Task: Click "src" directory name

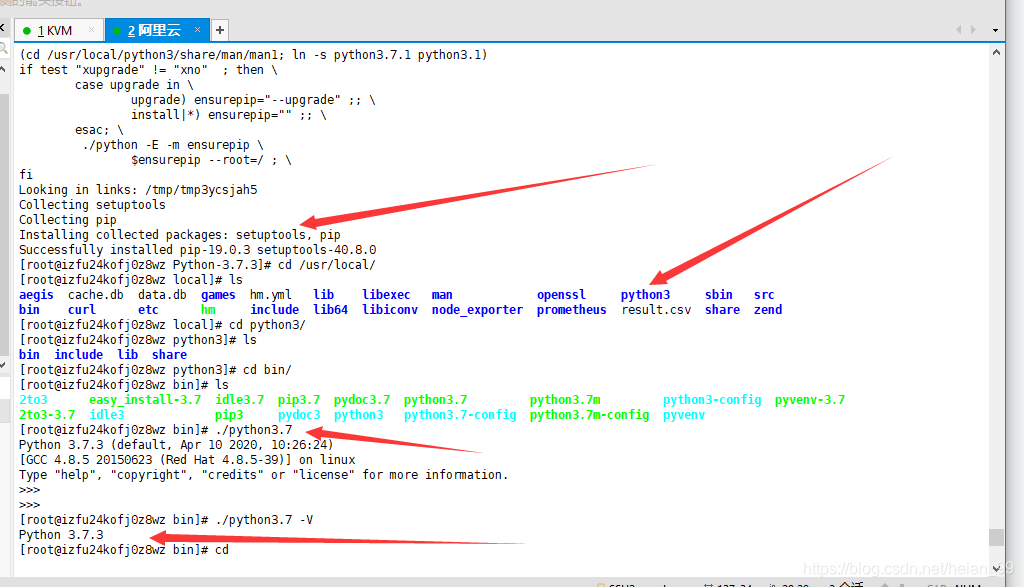Action: (x=764, y=295)
